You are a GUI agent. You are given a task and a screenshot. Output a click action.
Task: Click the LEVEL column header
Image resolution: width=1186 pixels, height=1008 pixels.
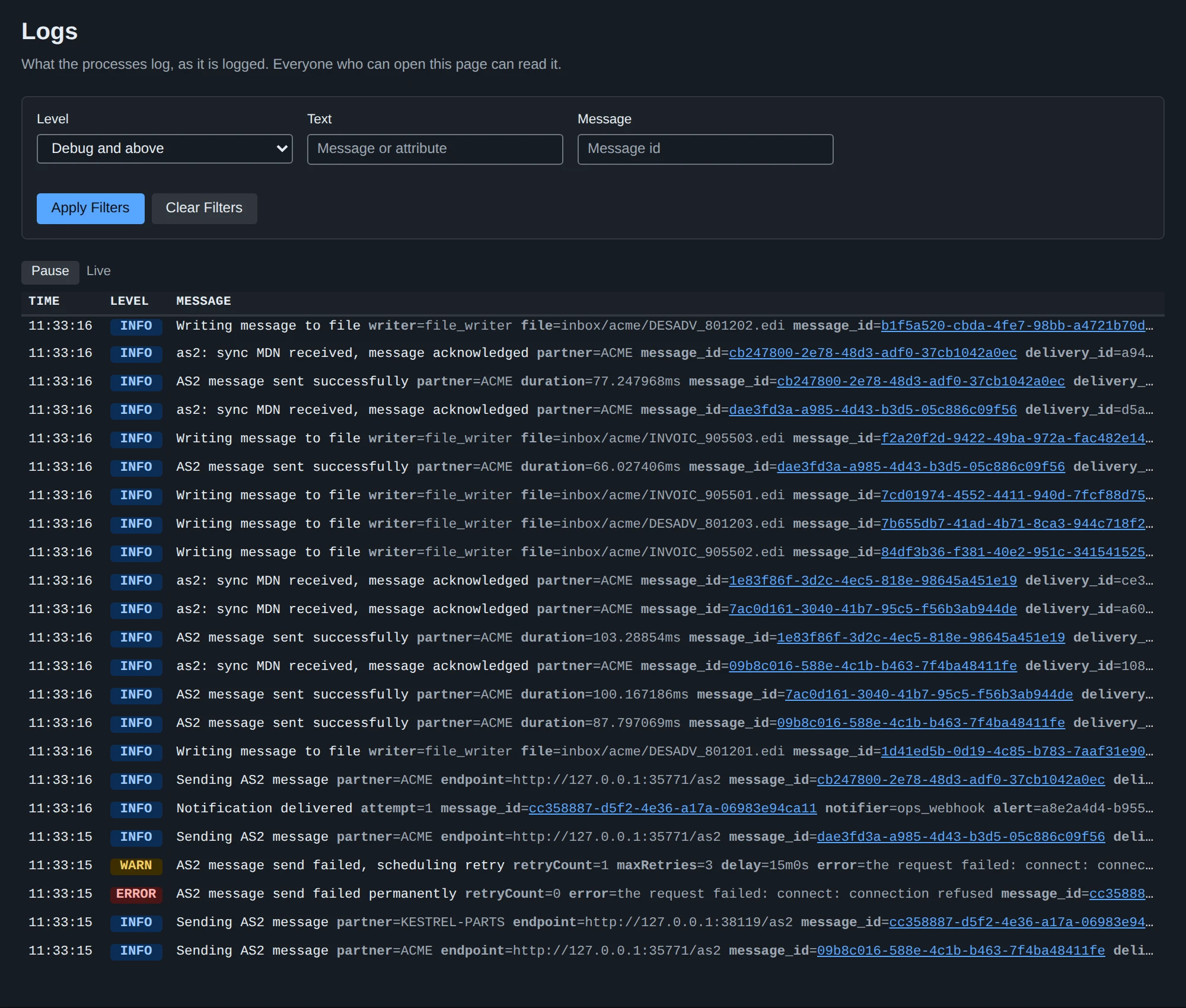(129, 301)
